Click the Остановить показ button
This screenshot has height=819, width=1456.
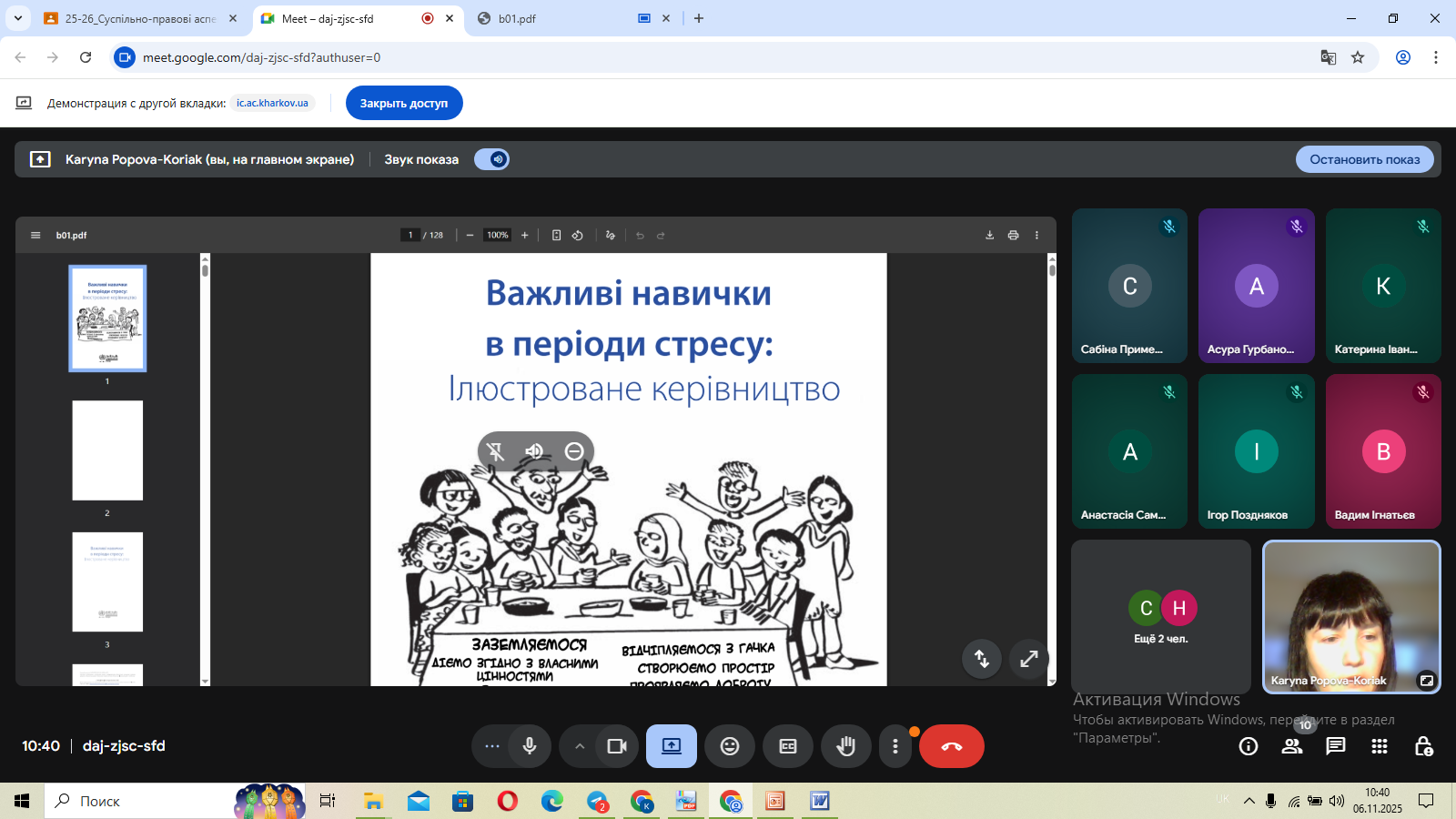(x=1364, y=159)
